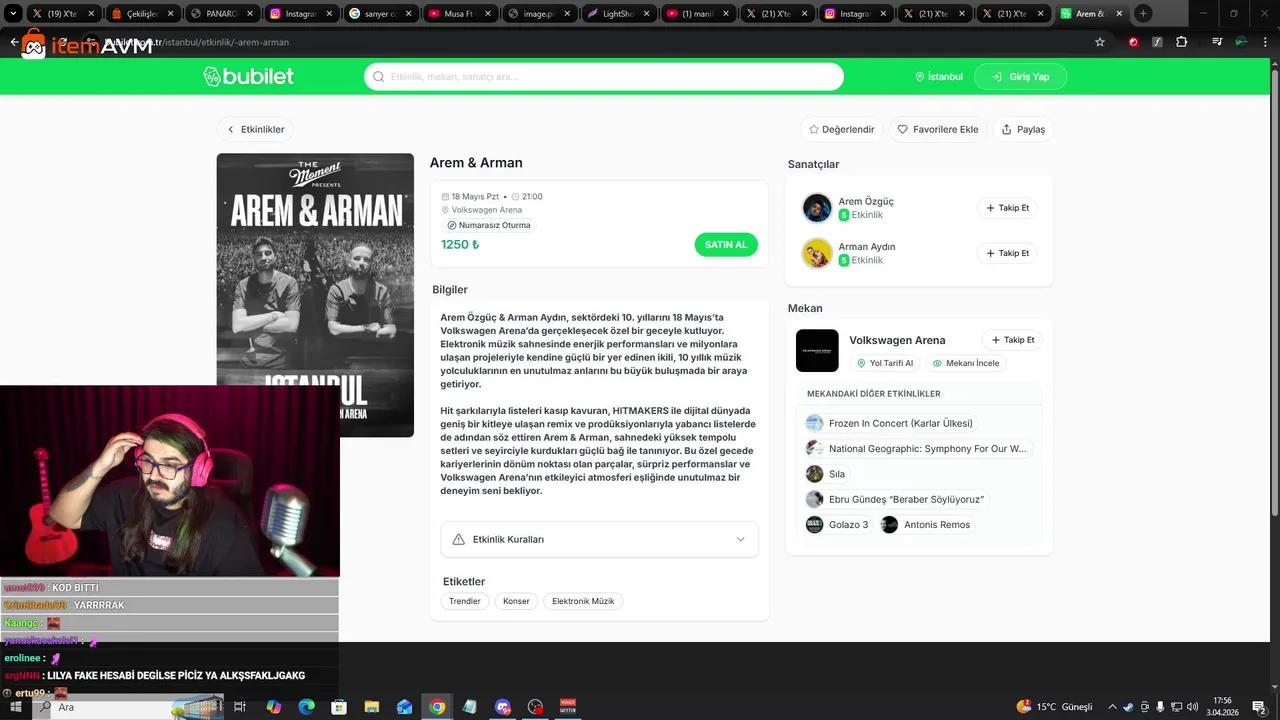The image size is (1280, 720).
Task: Open Windows Start menu
Action: (16, 707)
